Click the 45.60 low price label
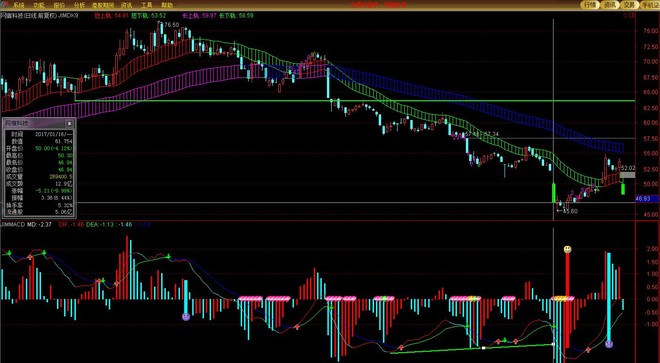Screen dimensions: 660x363 (570, 211)
